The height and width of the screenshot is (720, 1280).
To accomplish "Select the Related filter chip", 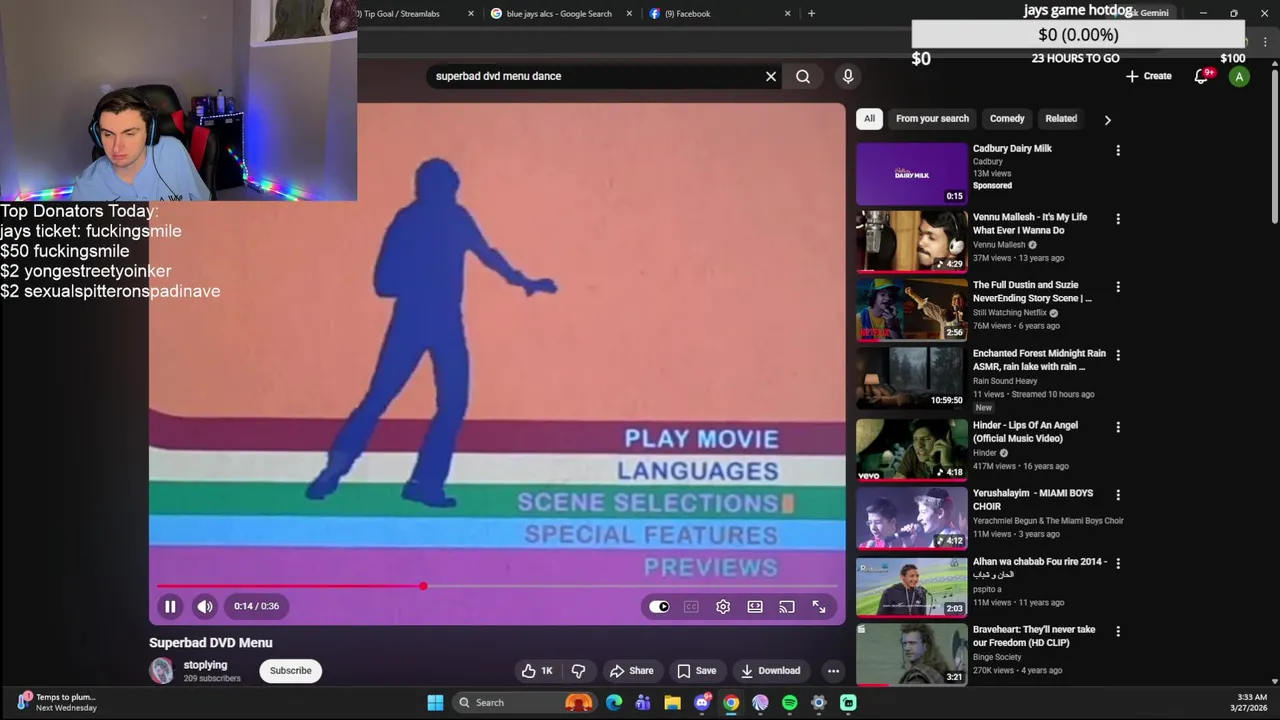I will click(1061, 119).
